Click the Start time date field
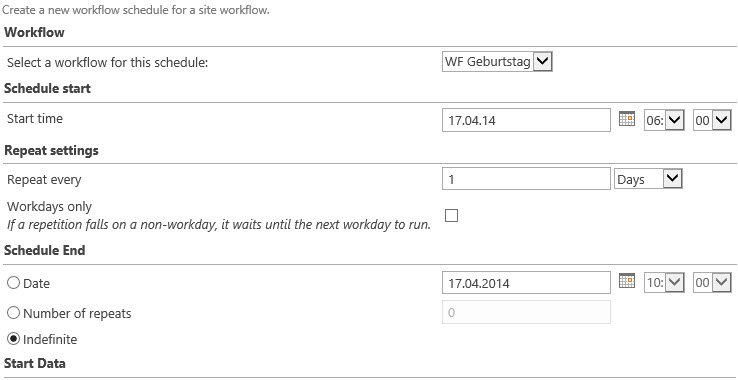 pos(526,120)
